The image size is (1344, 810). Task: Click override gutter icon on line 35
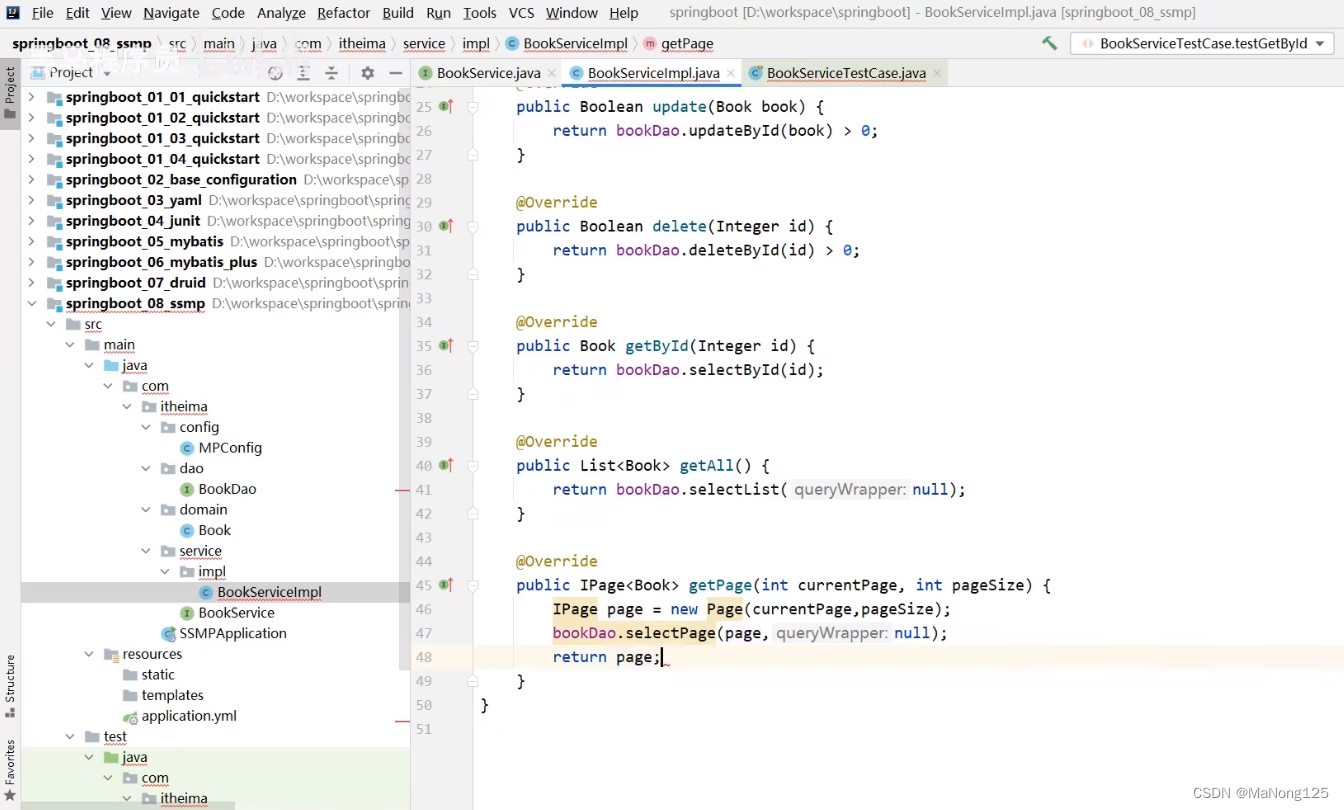coord(446,346)
